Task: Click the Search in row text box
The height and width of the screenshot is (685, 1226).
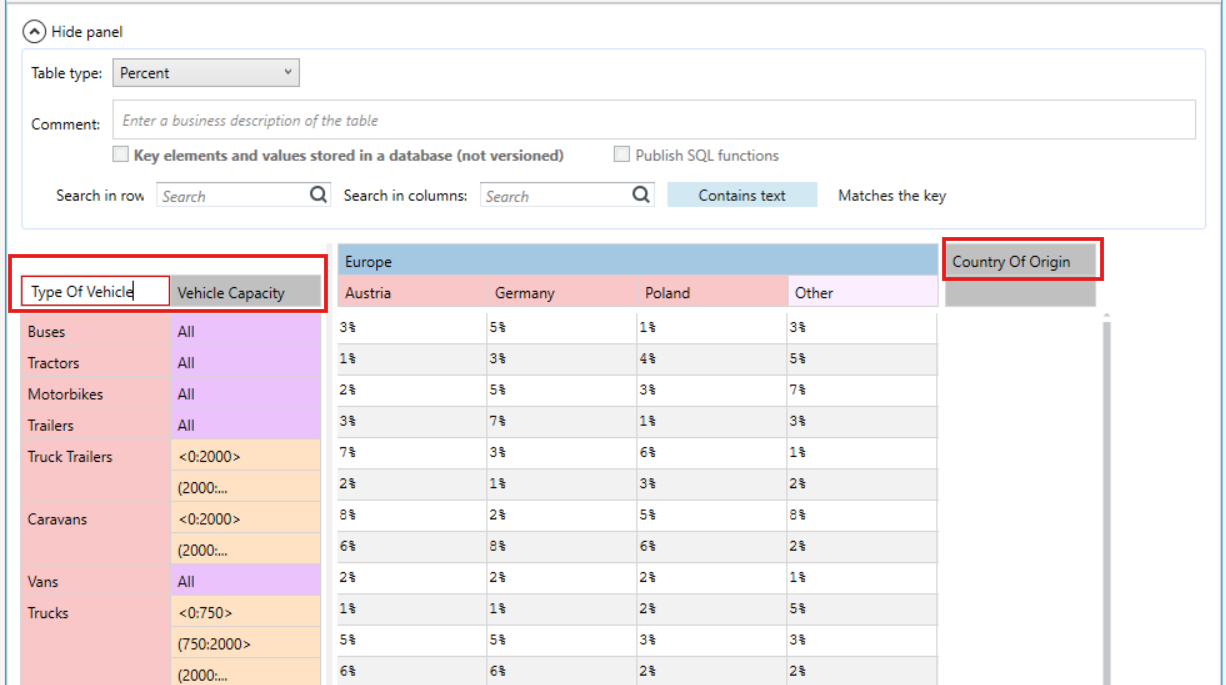Action: [233, 196]
